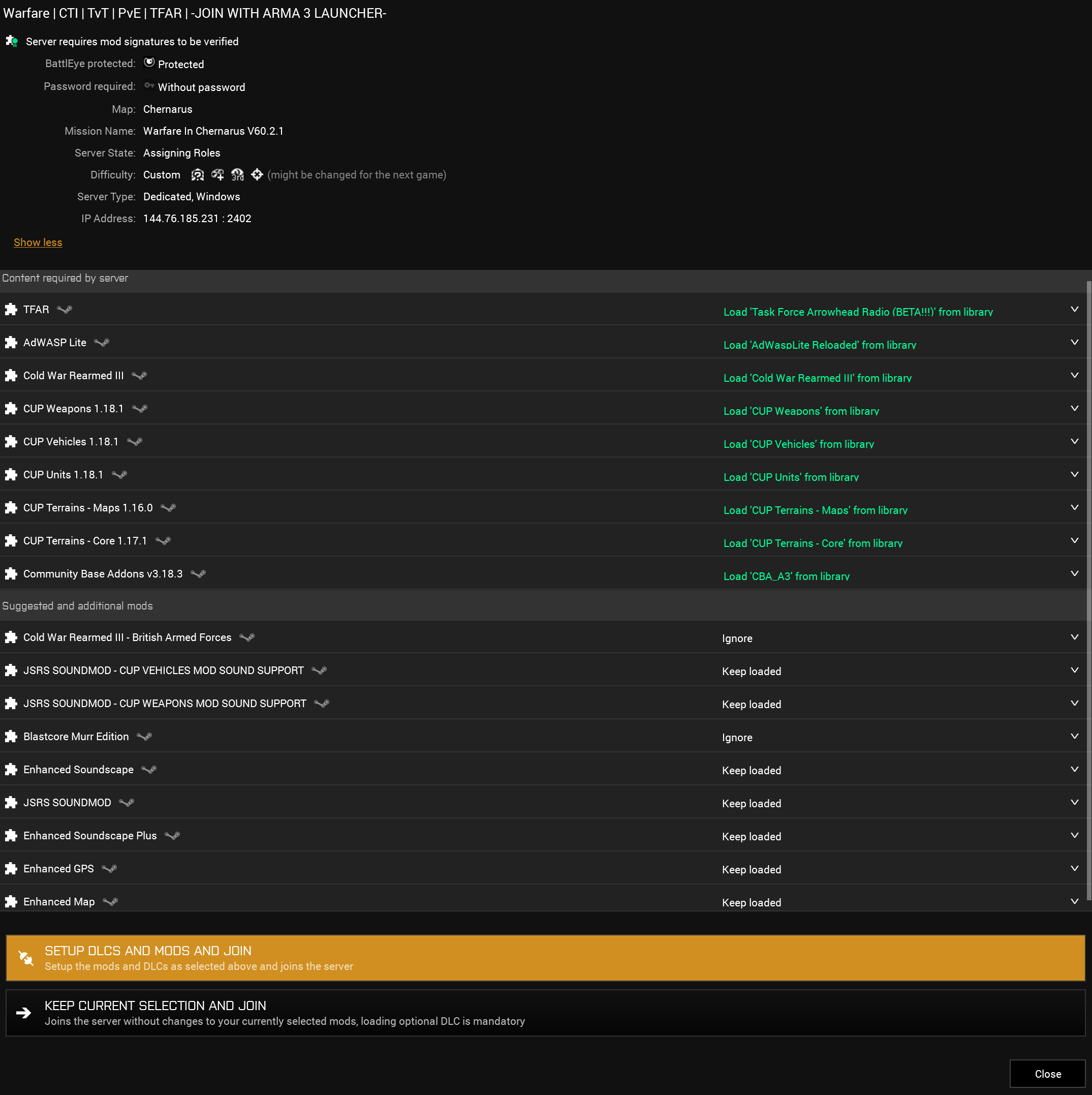Click the Steam icon beside CUP Terrains - Maps
The image size is (1092, 1095).
[x=168, y=507]
